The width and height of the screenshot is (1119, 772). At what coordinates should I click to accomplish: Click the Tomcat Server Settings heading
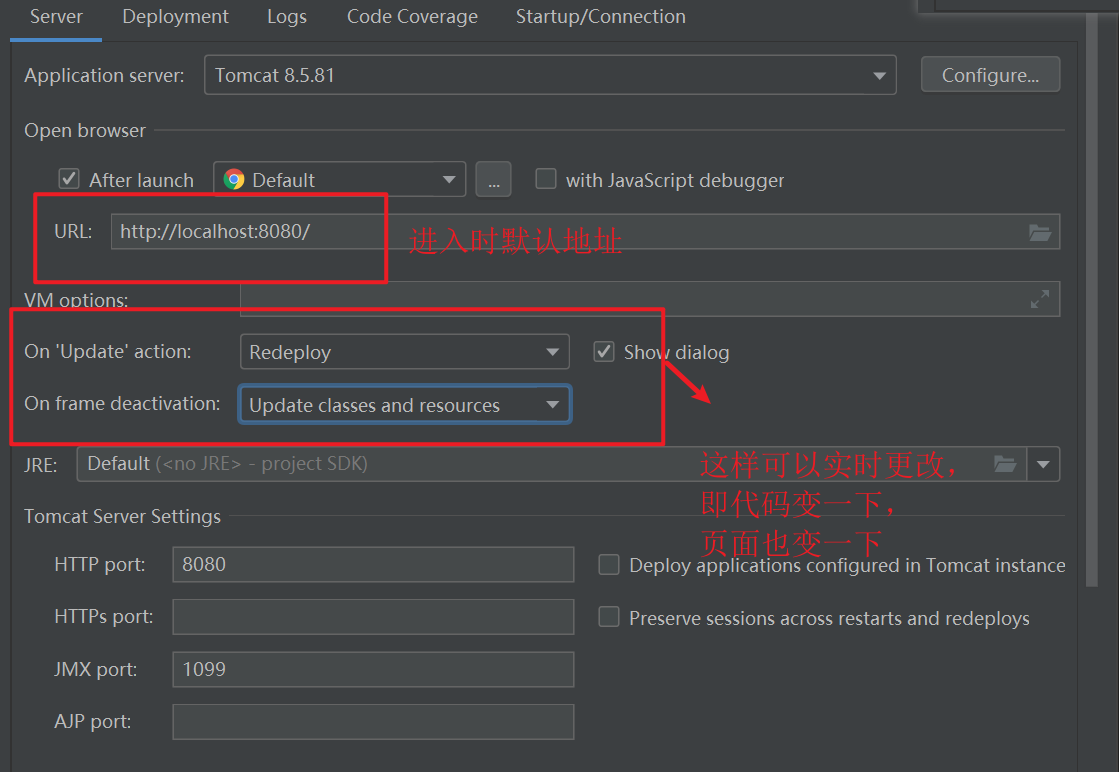point(123,516)
